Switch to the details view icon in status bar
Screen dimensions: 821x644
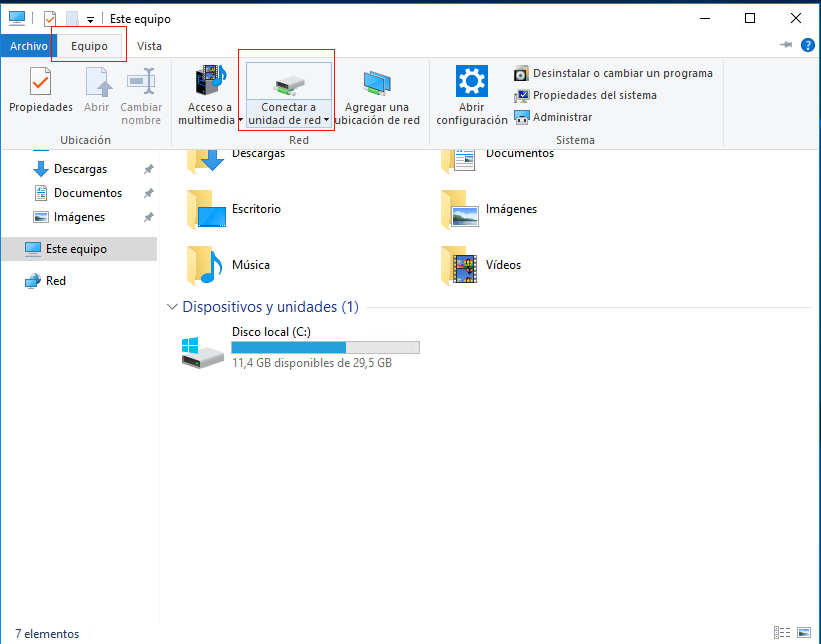(782, 632)
